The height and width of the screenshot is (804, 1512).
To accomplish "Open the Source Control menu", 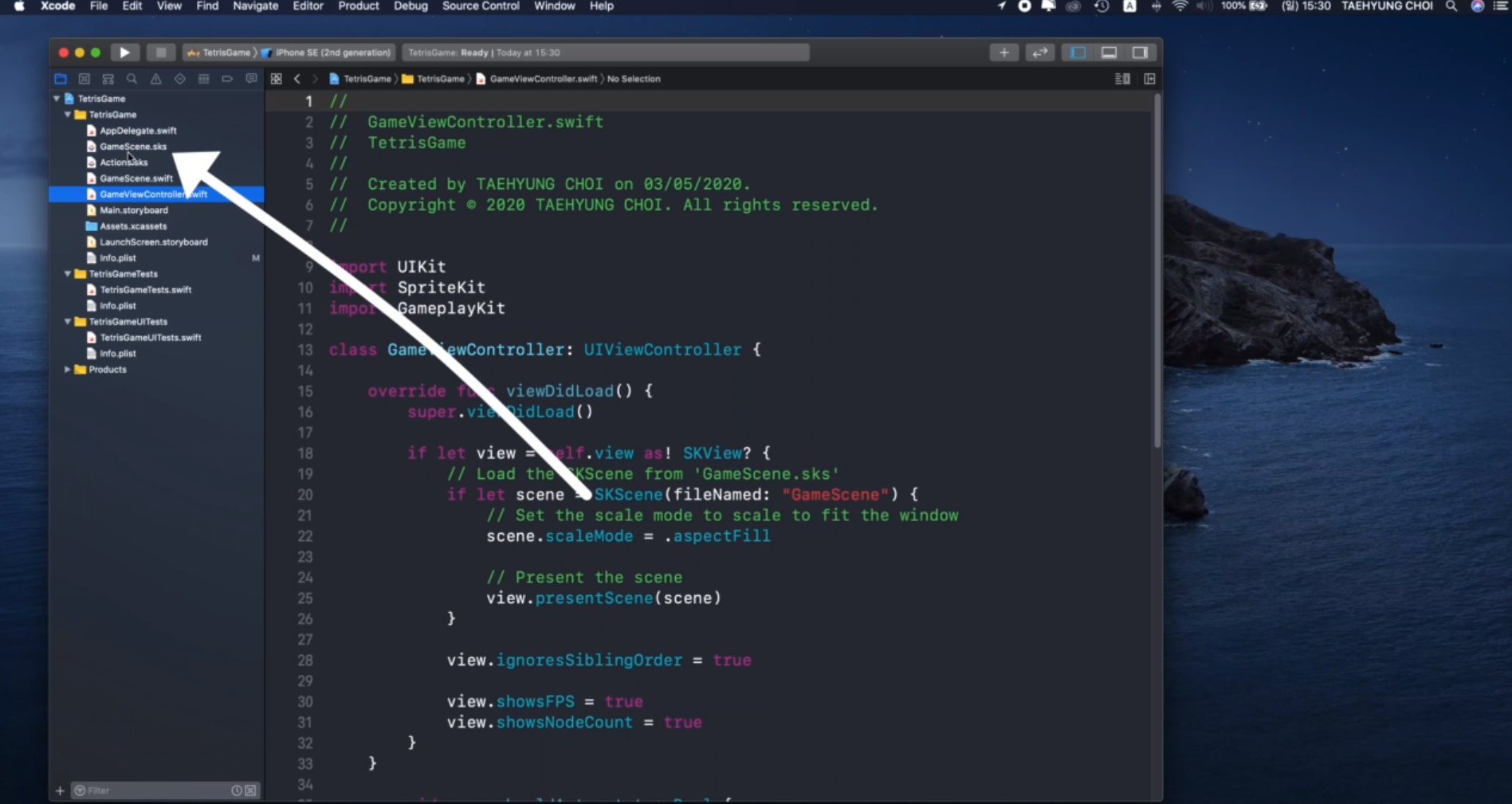I will pos(481,6).
